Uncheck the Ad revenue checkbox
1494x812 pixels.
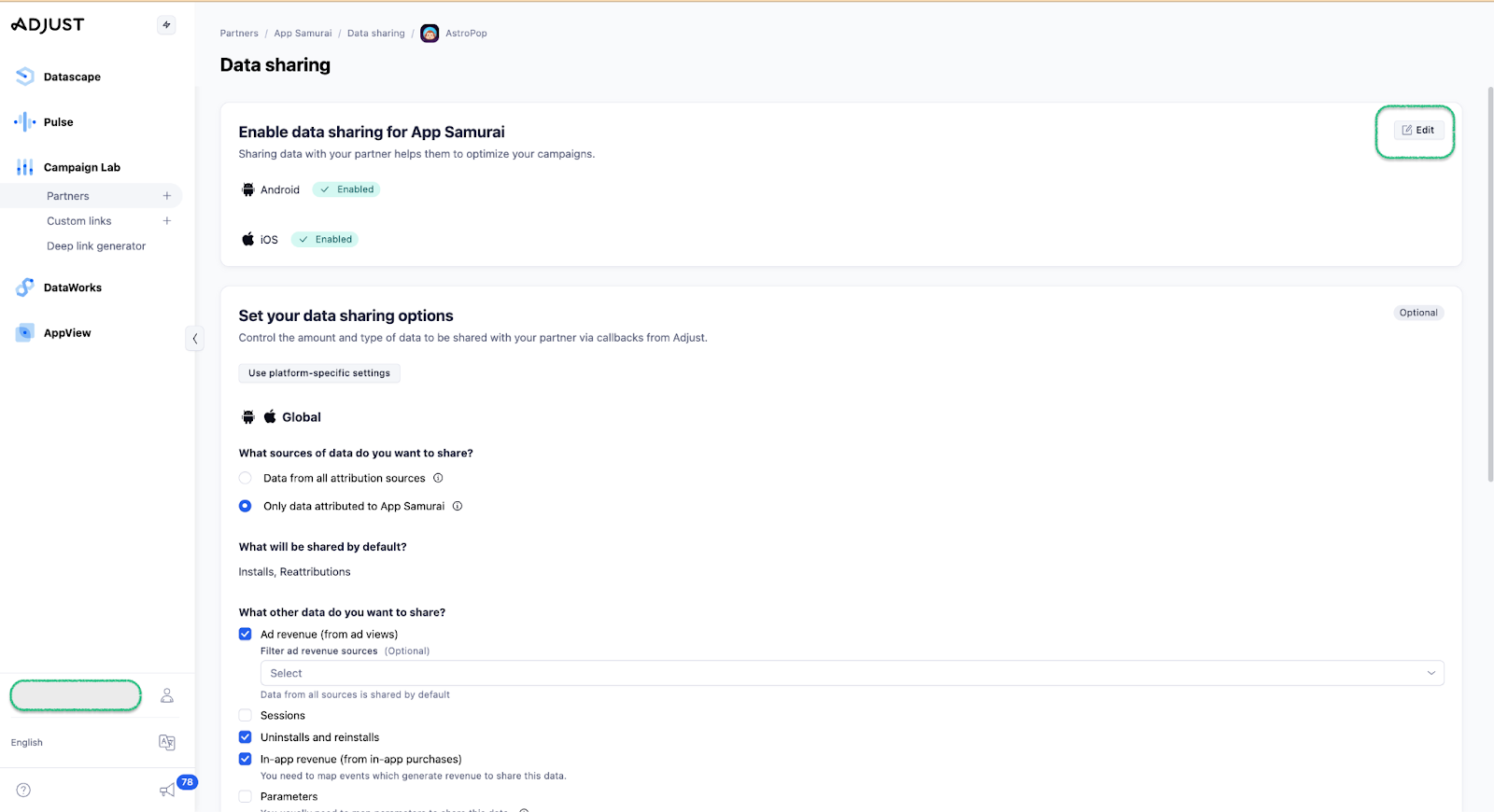(x=246, y=634)
